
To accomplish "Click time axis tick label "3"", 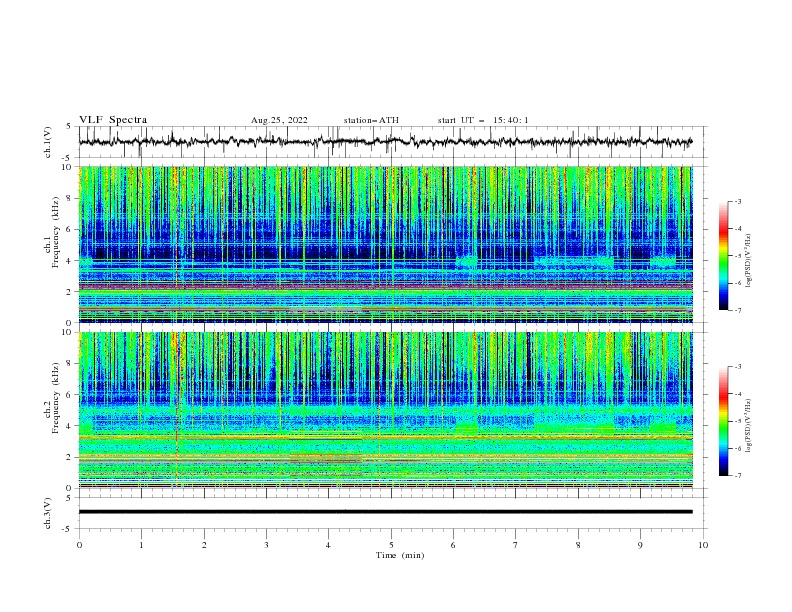I will click(x=266, y=545).
